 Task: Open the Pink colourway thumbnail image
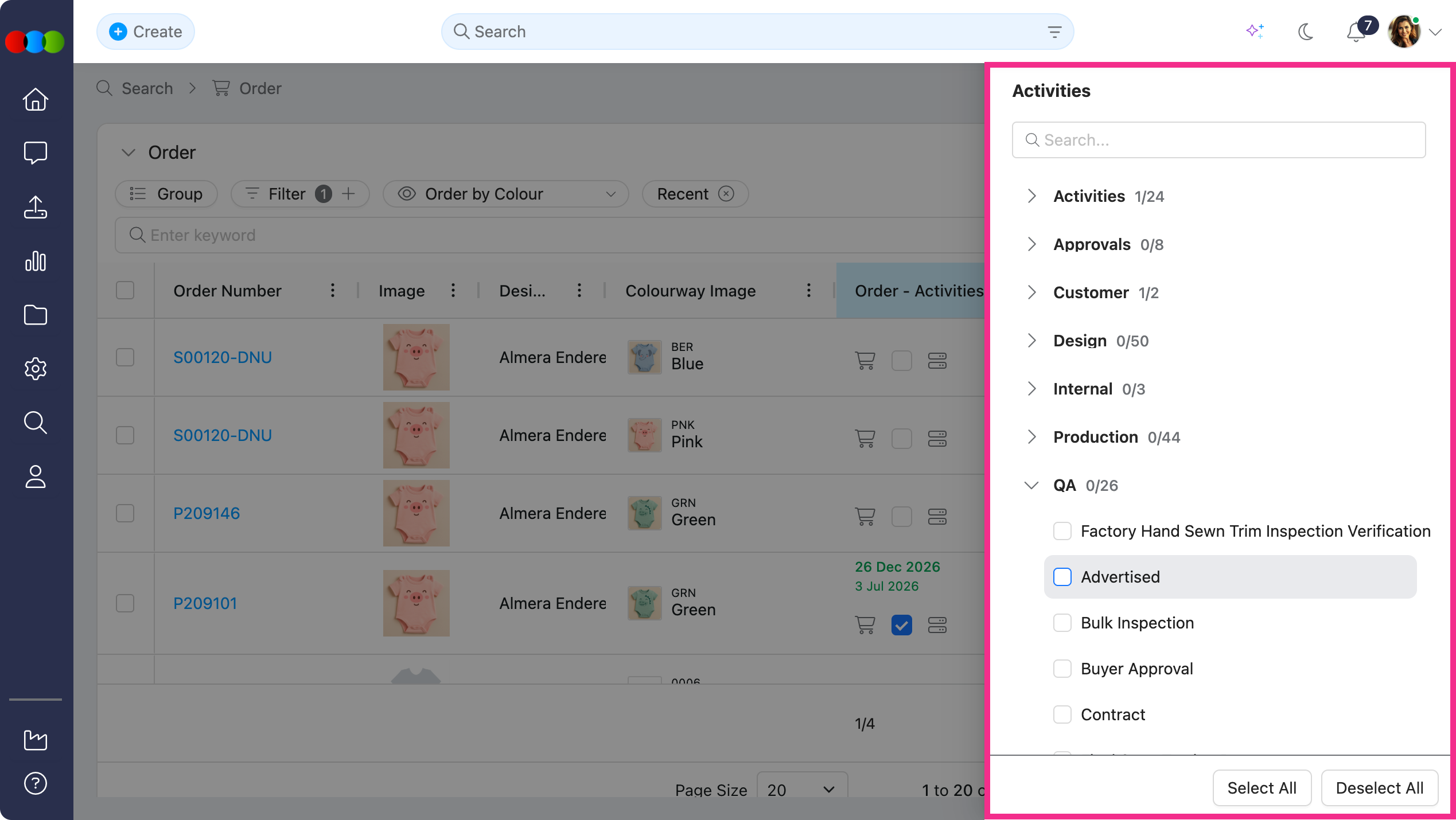(644, 435)
